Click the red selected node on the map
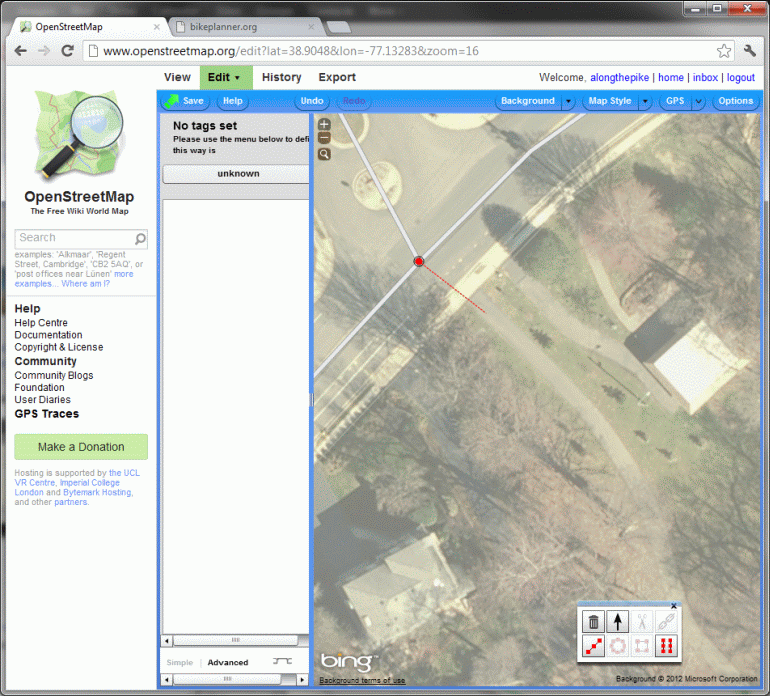The width and height of the screenshot is (770, 696). click(x=418, y=261)
